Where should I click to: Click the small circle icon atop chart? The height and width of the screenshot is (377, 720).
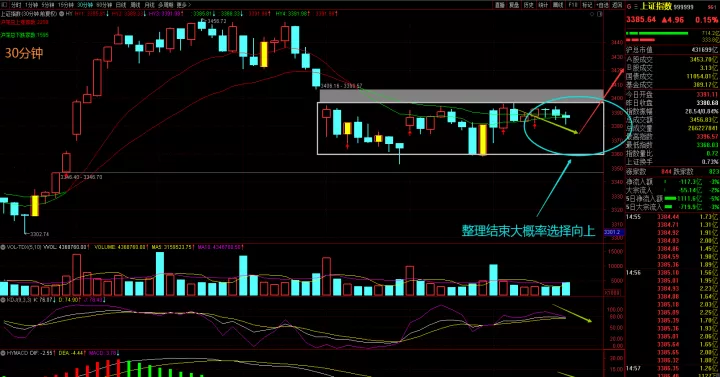592,14
